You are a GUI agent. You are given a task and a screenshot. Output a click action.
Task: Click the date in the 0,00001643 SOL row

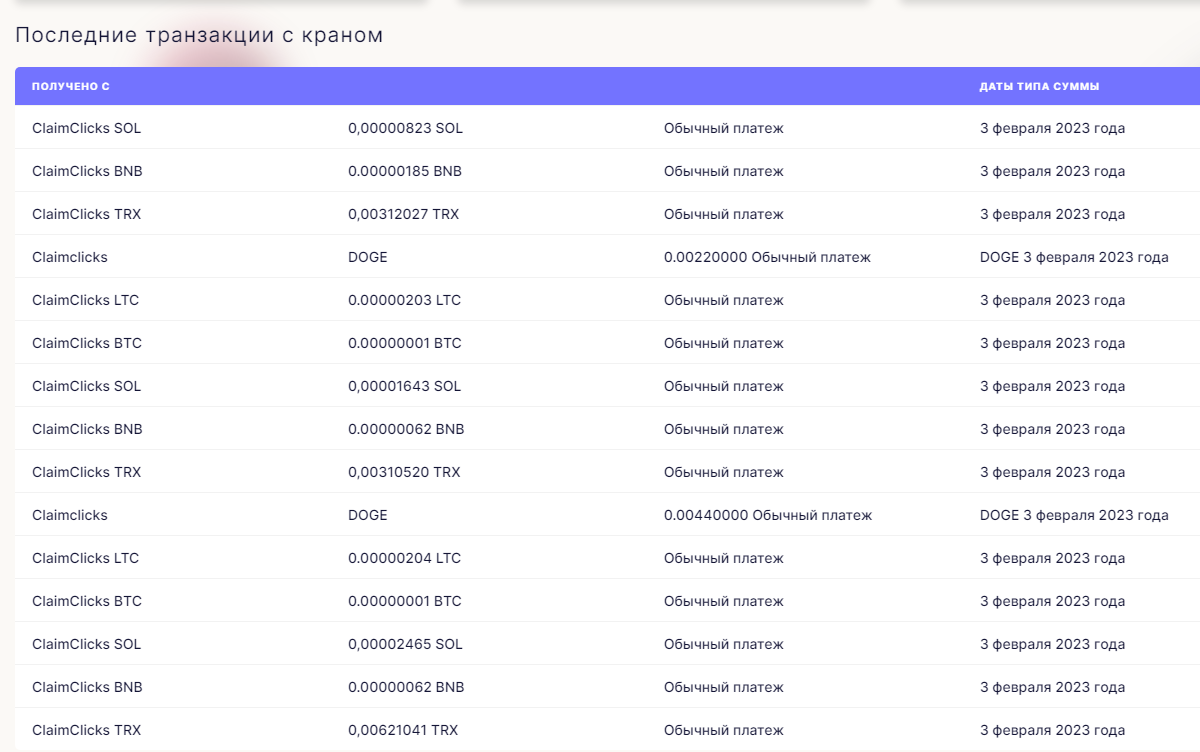coord(1052,386)
